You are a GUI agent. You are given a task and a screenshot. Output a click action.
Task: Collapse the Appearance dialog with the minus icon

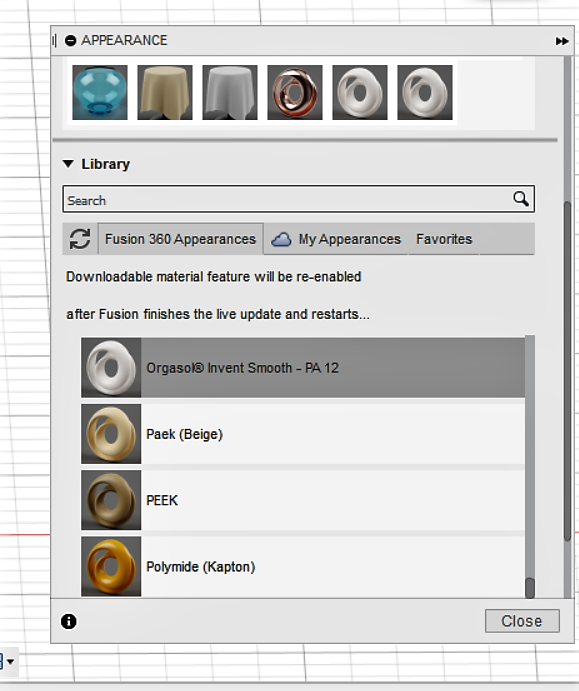point(71,41)
